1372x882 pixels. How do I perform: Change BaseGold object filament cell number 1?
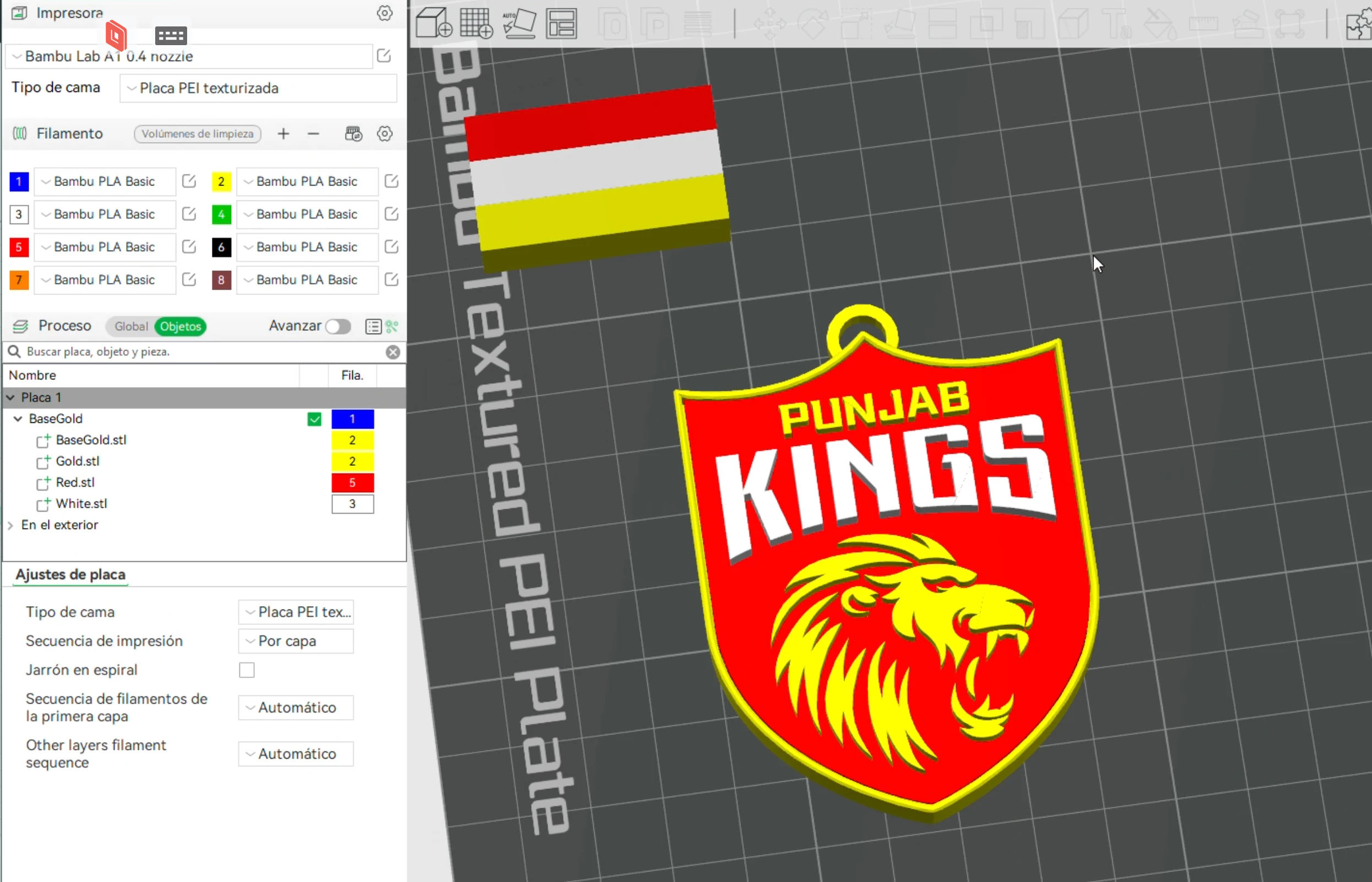click(x=353, y=419)
